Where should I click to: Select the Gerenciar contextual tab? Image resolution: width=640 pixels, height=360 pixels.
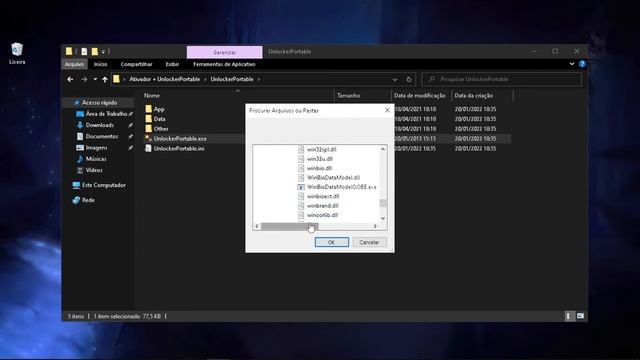pos(224,52)
